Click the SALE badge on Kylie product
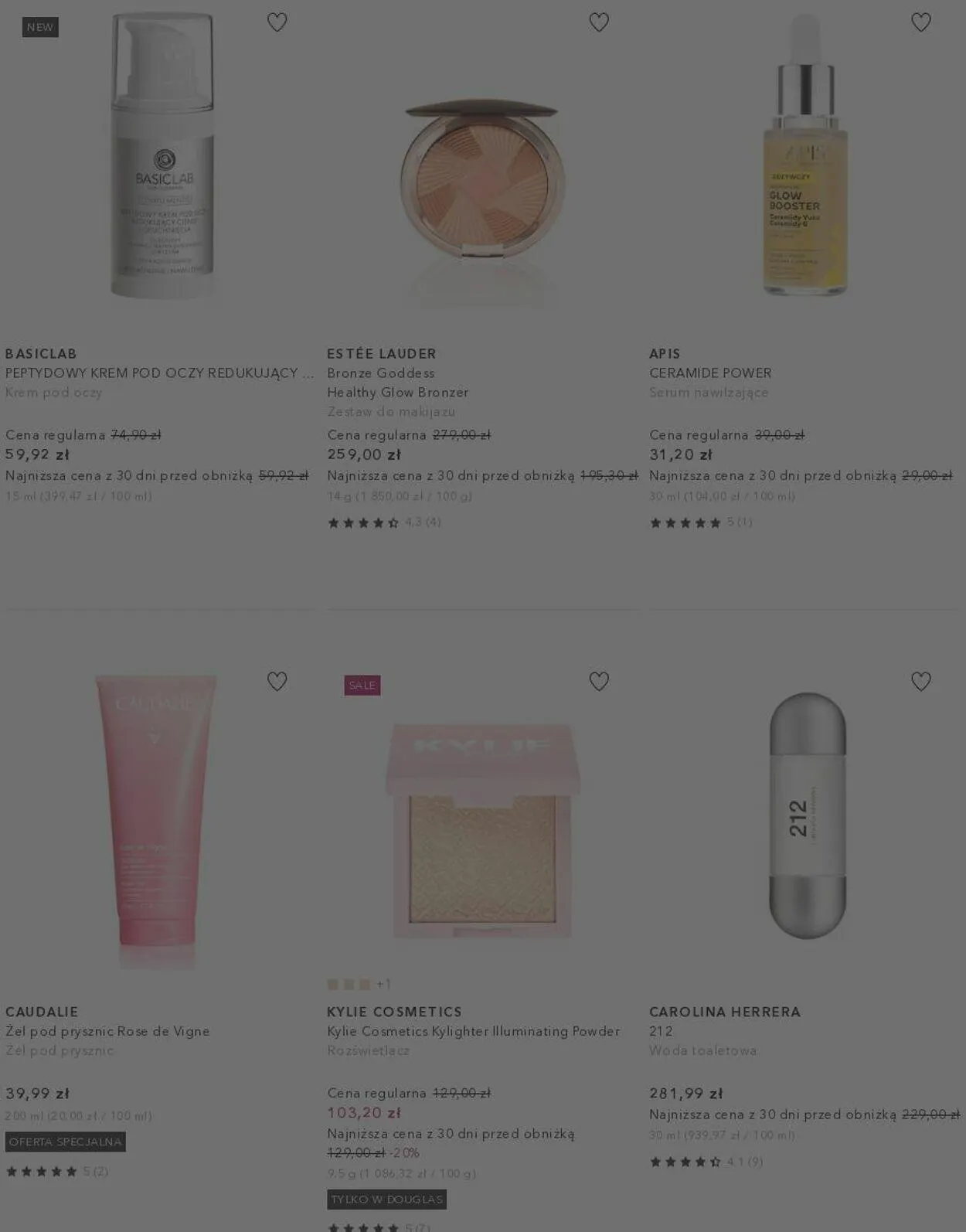This screenshot has width=966, height=1232. pos(362,686)
